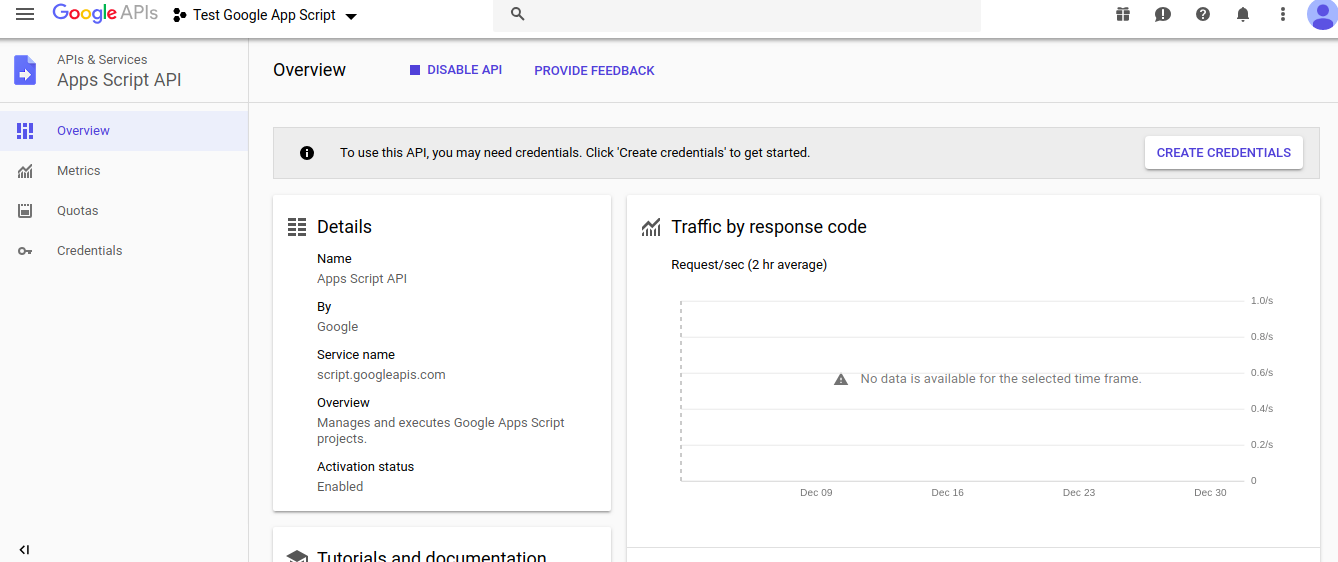
Task: Click the DISABLE API button
Action: tap(456, 70)
